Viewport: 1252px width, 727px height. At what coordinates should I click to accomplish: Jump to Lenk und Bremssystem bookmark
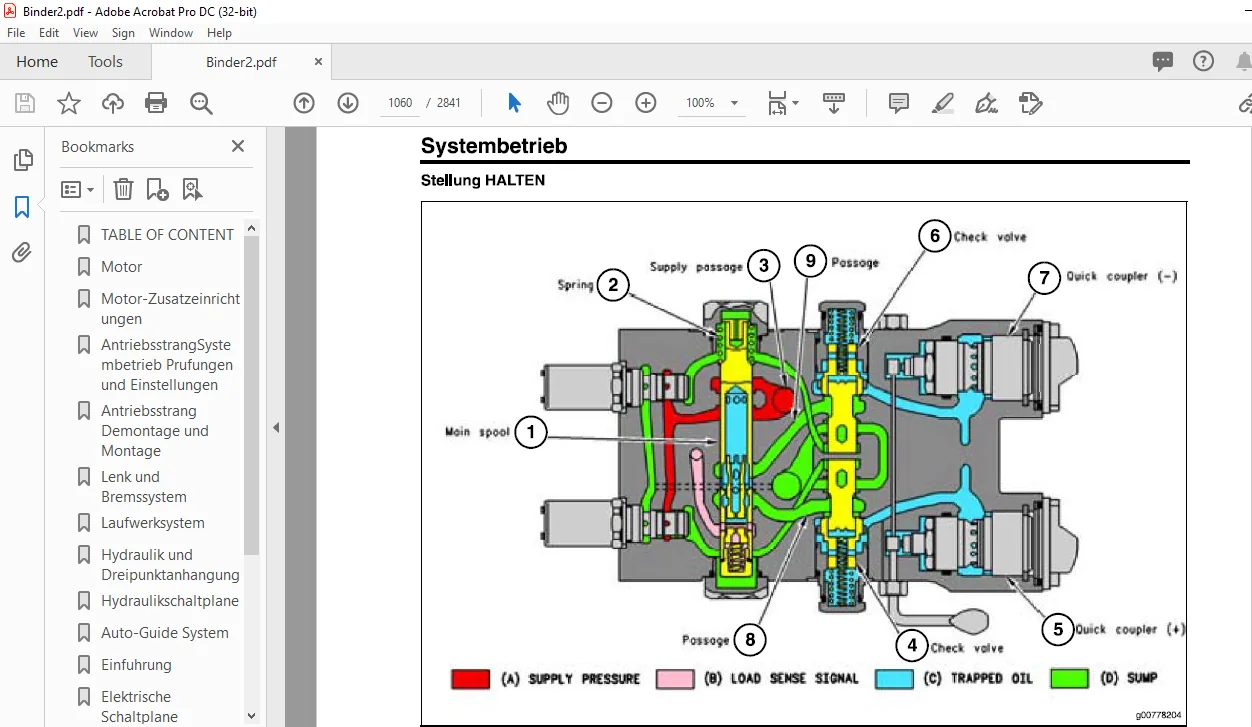tap(144, 486)
